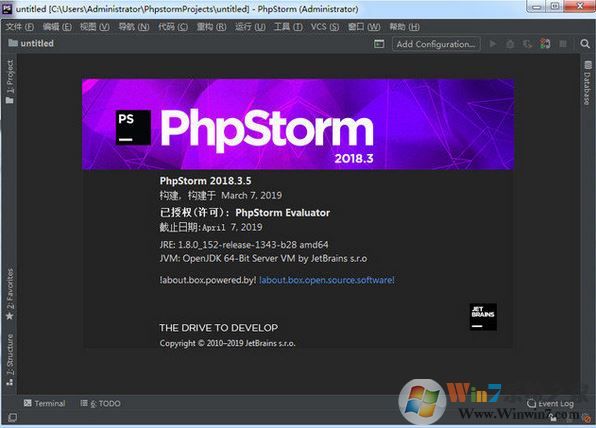Click the JRE version line
The image size is (596, 428).
click(244, 244)
